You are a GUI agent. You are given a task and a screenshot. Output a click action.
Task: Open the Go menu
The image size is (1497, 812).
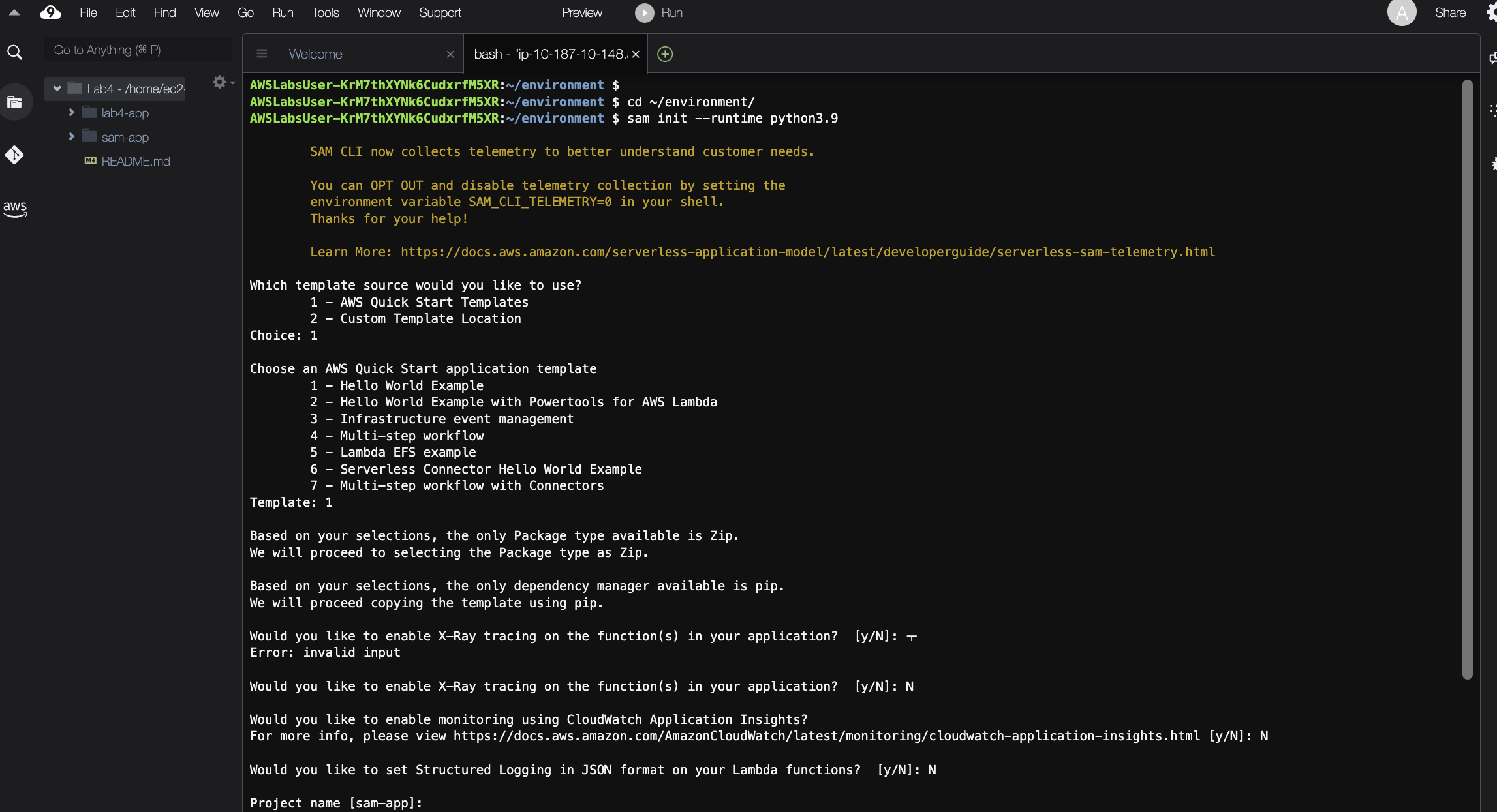coord(245,12)
